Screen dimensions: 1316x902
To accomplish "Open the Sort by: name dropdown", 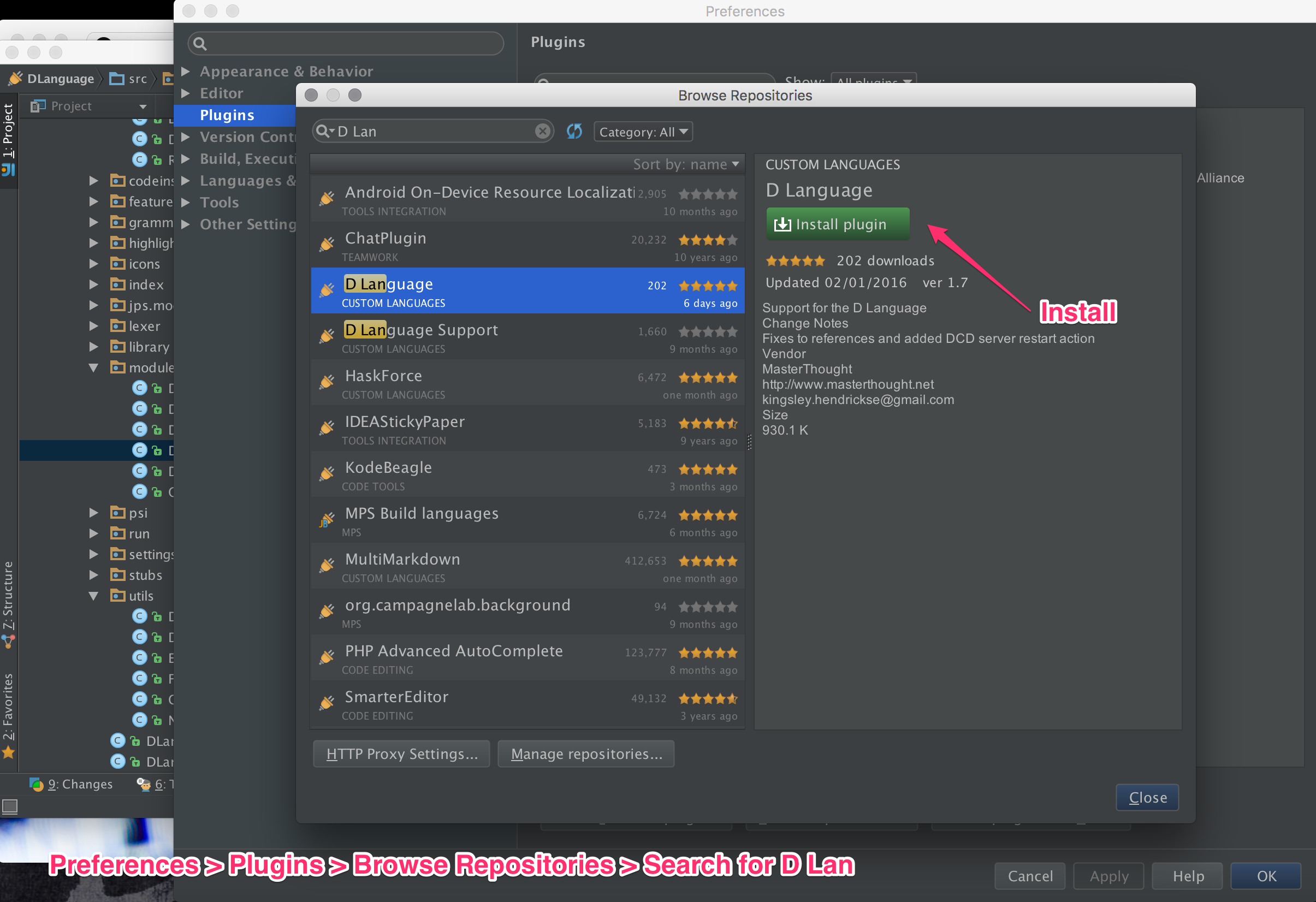I will [686, 164].
